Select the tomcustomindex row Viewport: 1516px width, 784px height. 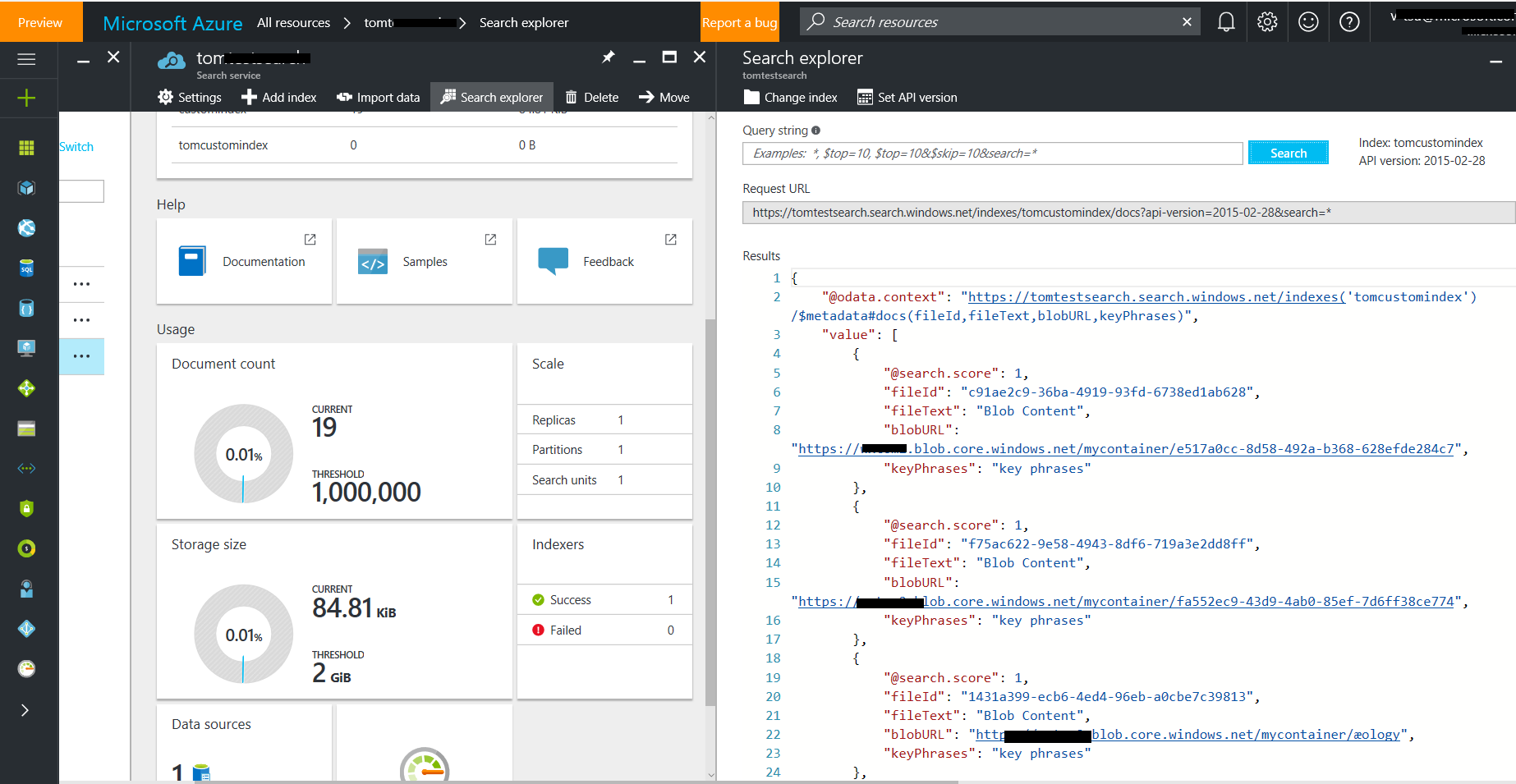tap(425, 145)
